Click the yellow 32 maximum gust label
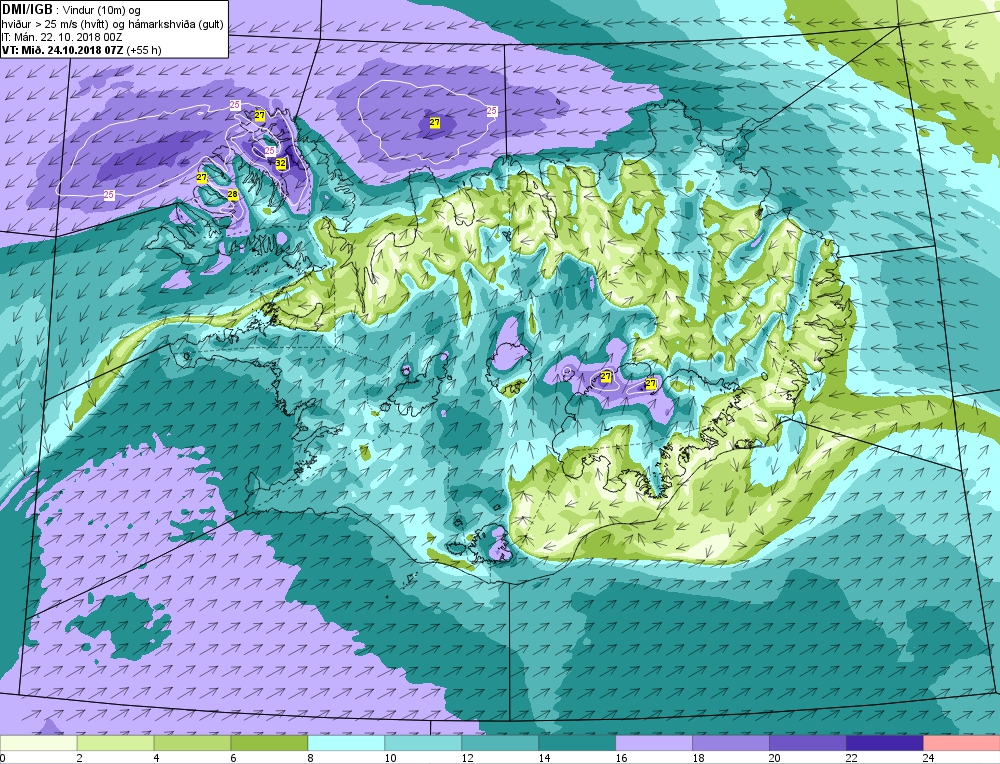Image resolution: width=1000 pixels, height=764 pixels. coord(281,164)
